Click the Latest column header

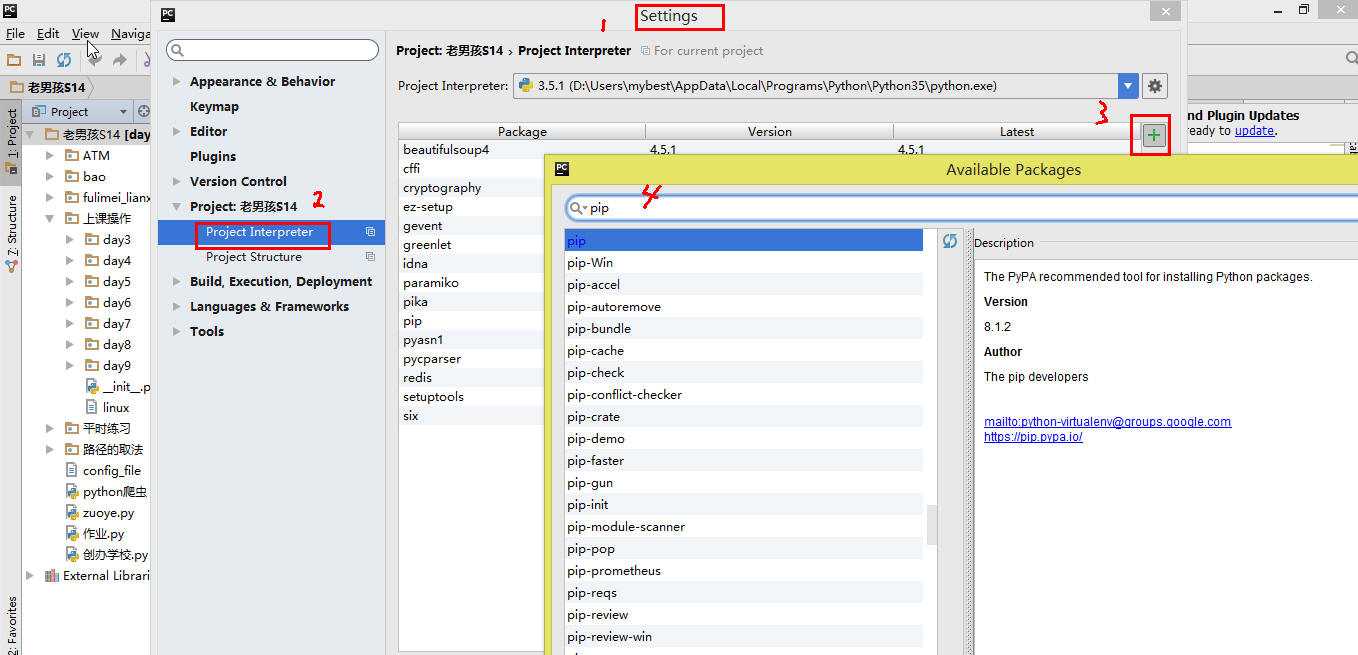(1016, 132)
